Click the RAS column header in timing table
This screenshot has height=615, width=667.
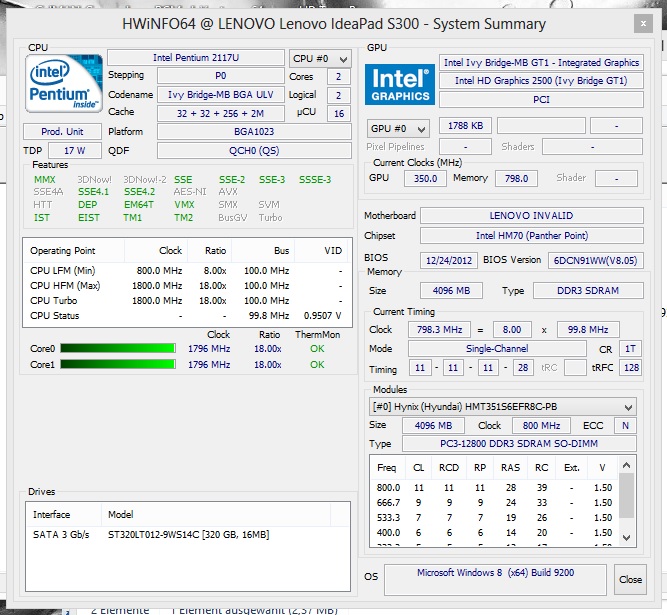click(510, 467)
